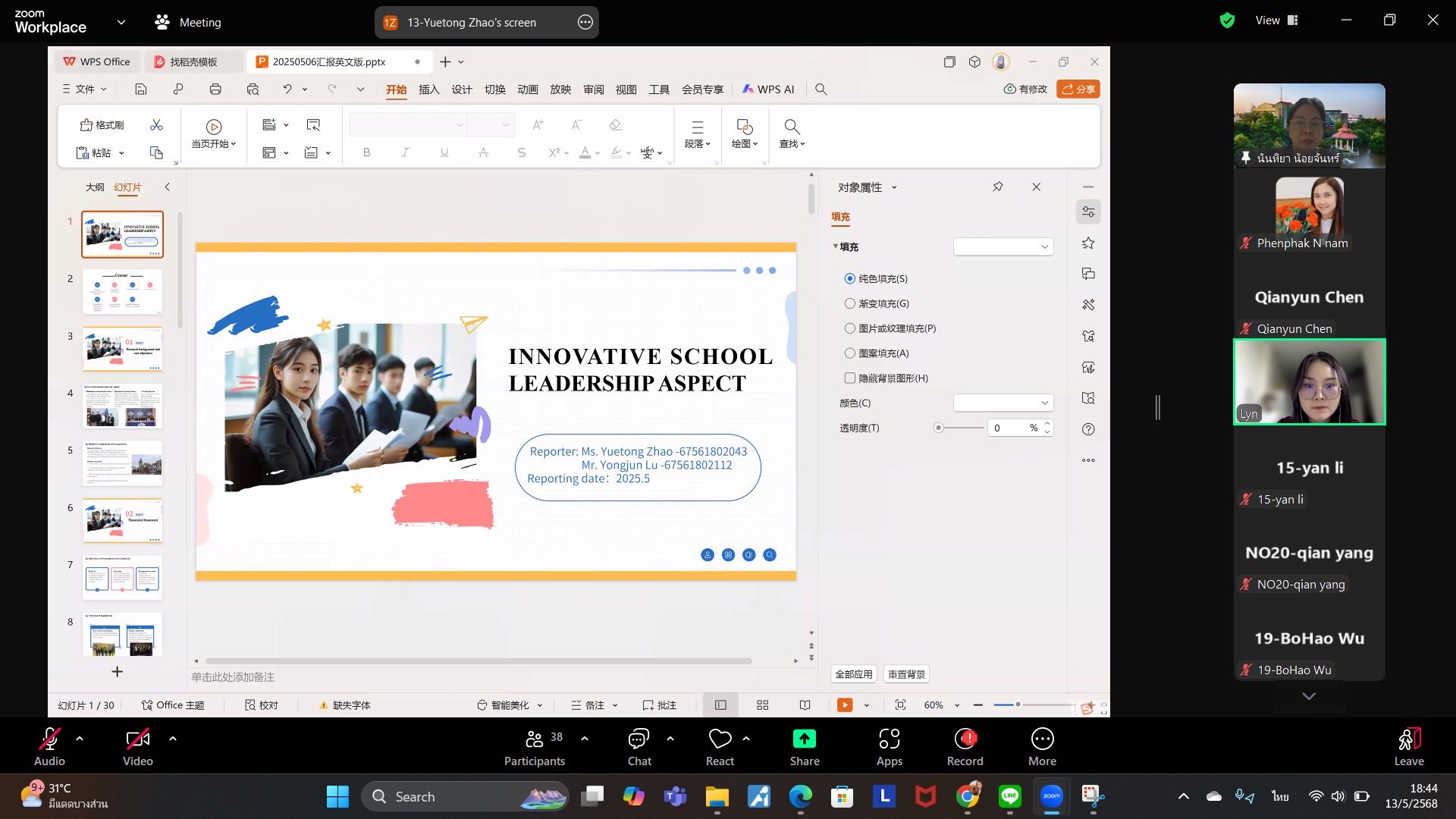The image size is (1456, 819).
Task: Click the help question mark in side strip
Action: point(1088,429)
